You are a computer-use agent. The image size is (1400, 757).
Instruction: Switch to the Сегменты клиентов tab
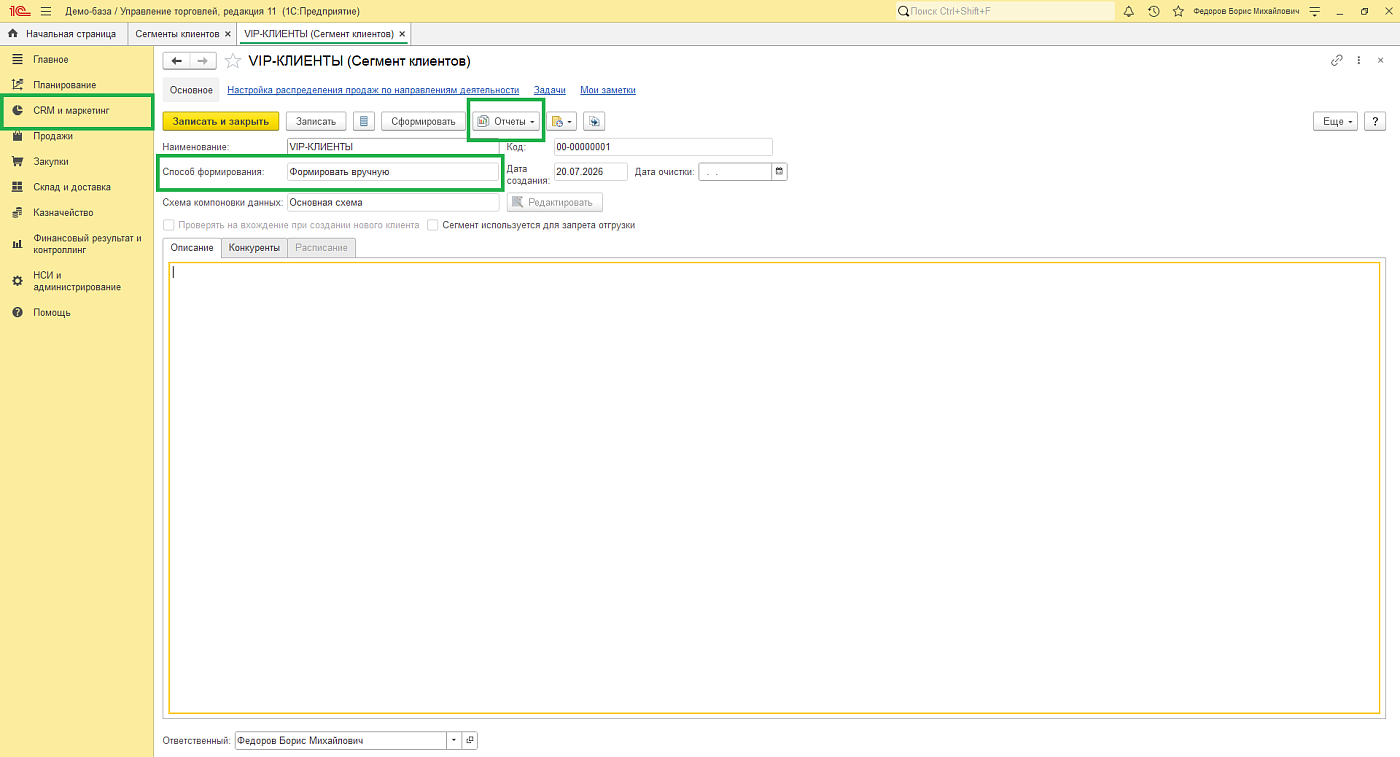(177, 34)
